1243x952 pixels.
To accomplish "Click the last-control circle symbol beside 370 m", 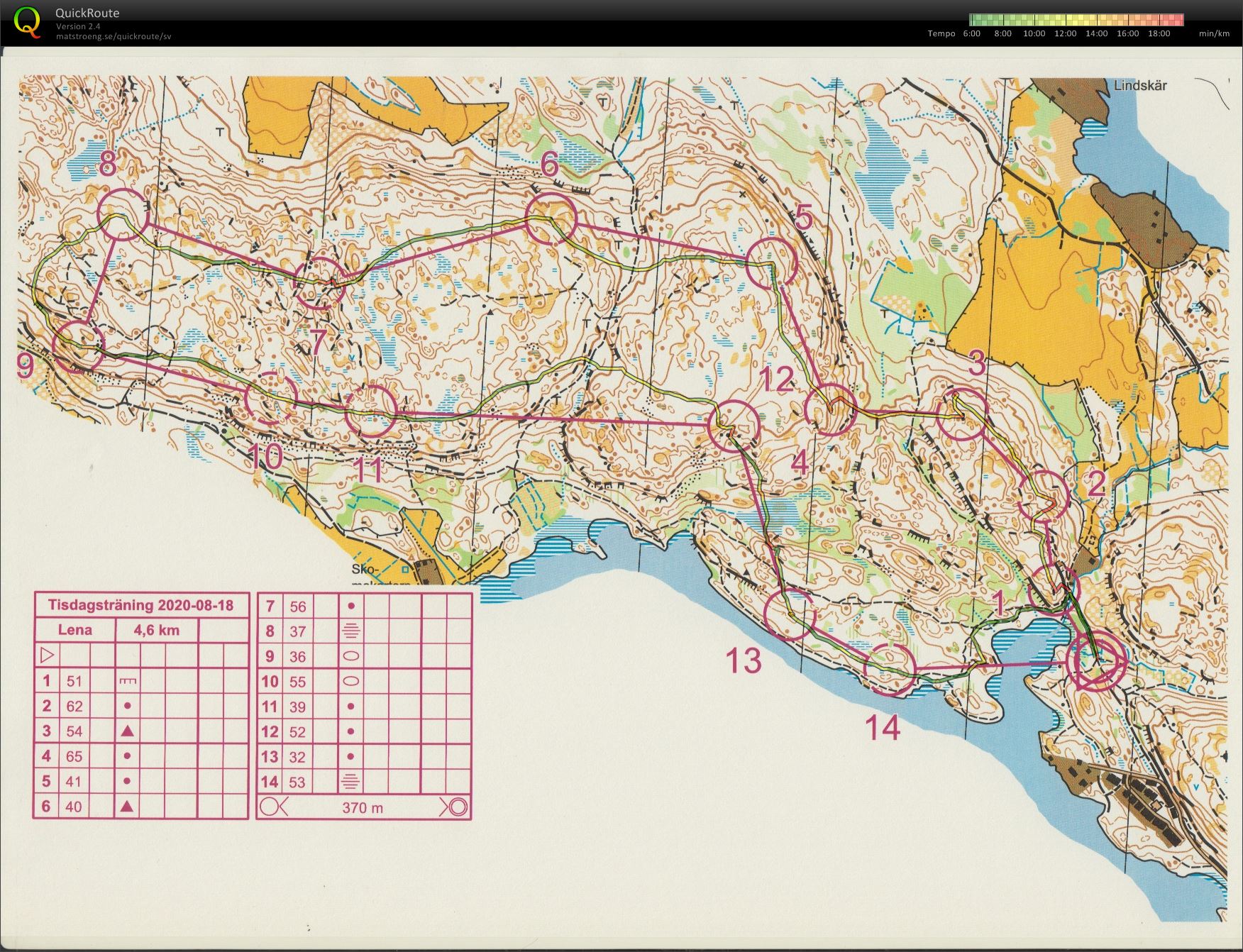I will coord(269,807).
